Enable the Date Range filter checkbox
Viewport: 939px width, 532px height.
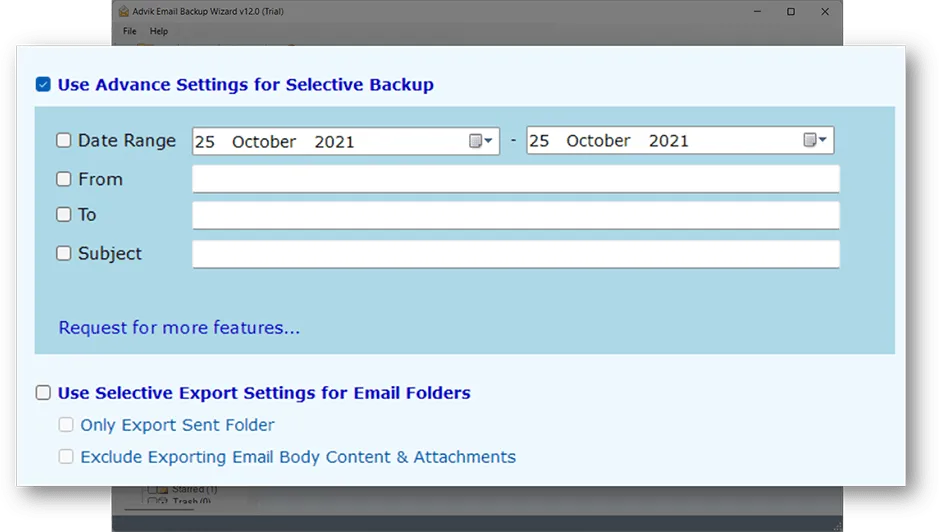[x=64, y=141]
